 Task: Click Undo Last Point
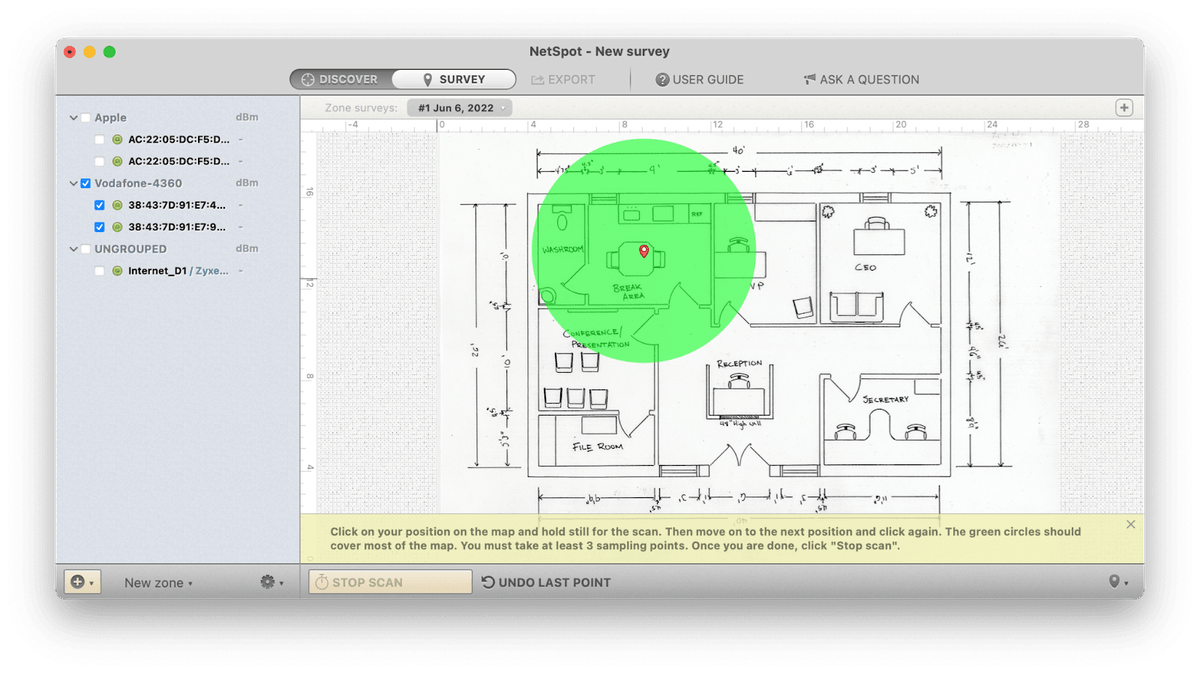[x=547, y=581]
